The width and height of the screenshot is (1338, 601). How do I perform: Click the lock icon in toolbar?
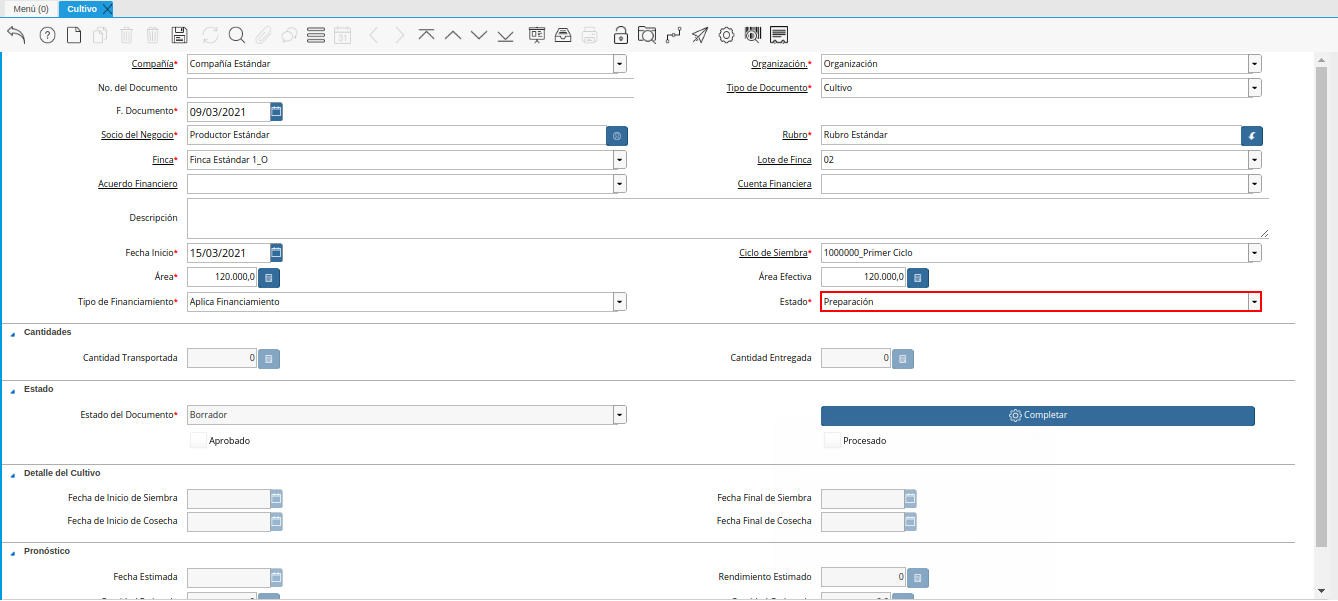click(x=621, y=35)
